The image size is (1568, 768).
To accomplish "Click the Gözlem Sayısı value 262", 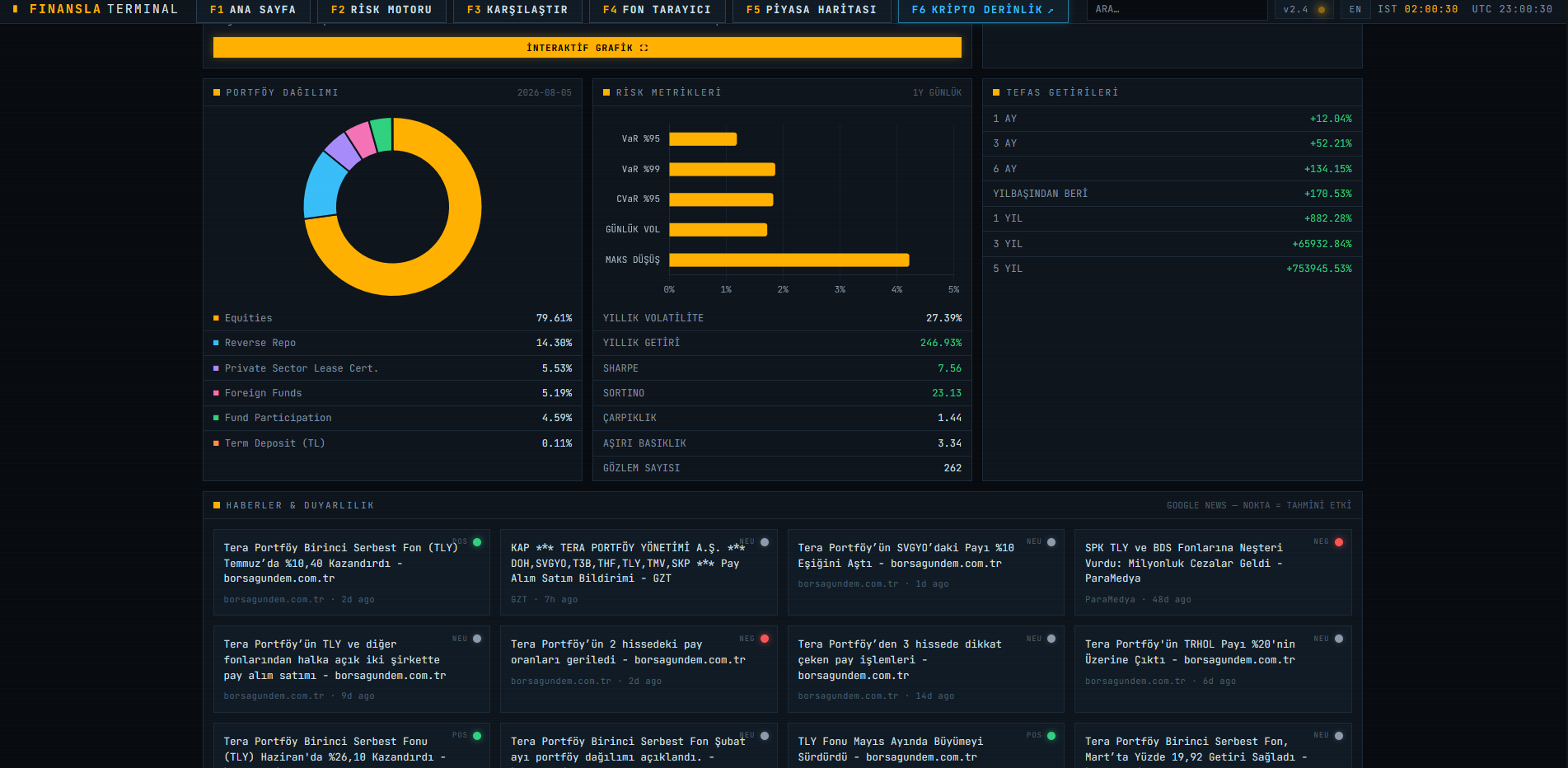I will coord(953,468).
